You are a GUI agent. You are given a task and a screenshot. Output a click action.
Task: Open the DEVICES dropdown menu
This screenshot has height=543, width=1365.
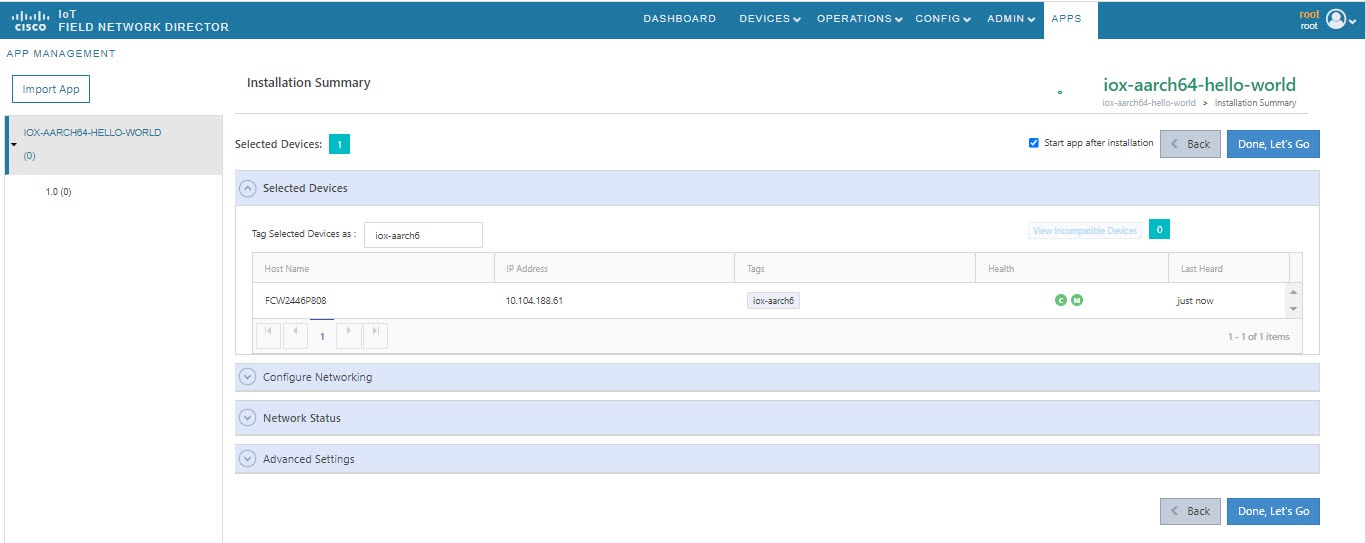[x=770, y=19]
